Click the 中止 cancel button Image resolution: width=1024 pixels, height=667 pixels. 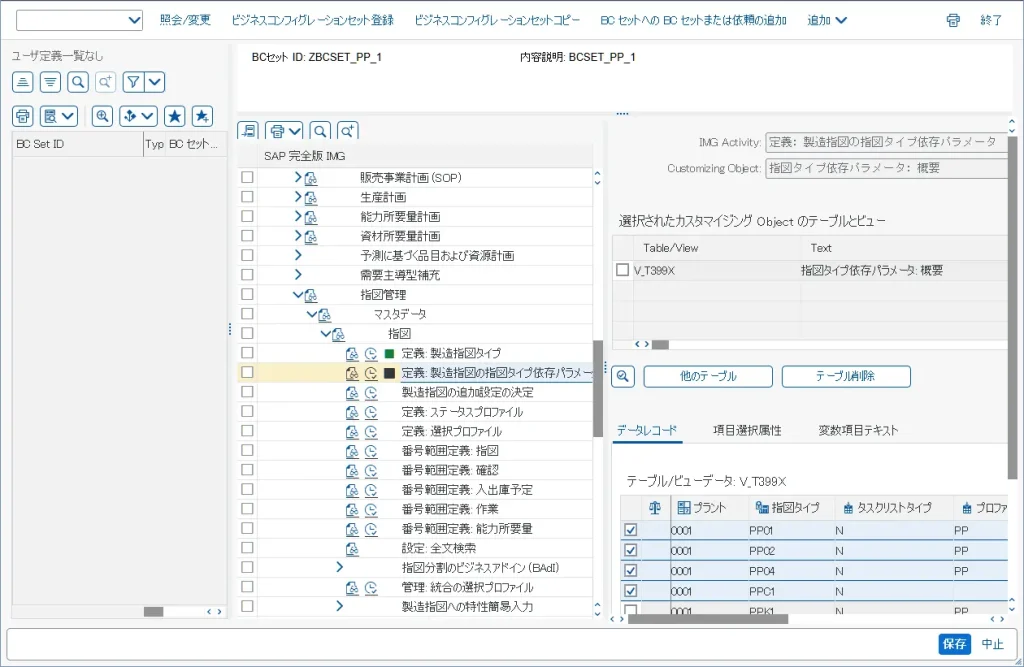click(x=993, y=644)
